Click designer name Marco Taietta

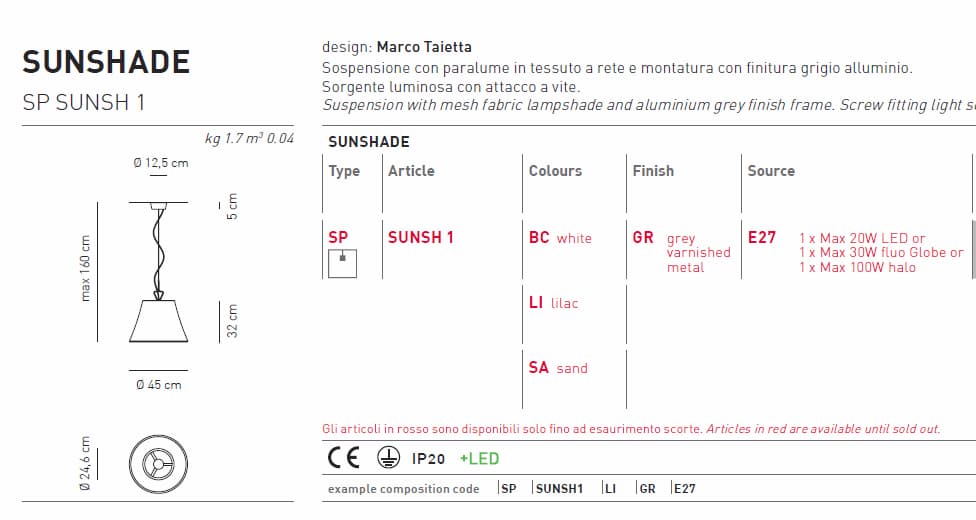(x=424, y=47)
